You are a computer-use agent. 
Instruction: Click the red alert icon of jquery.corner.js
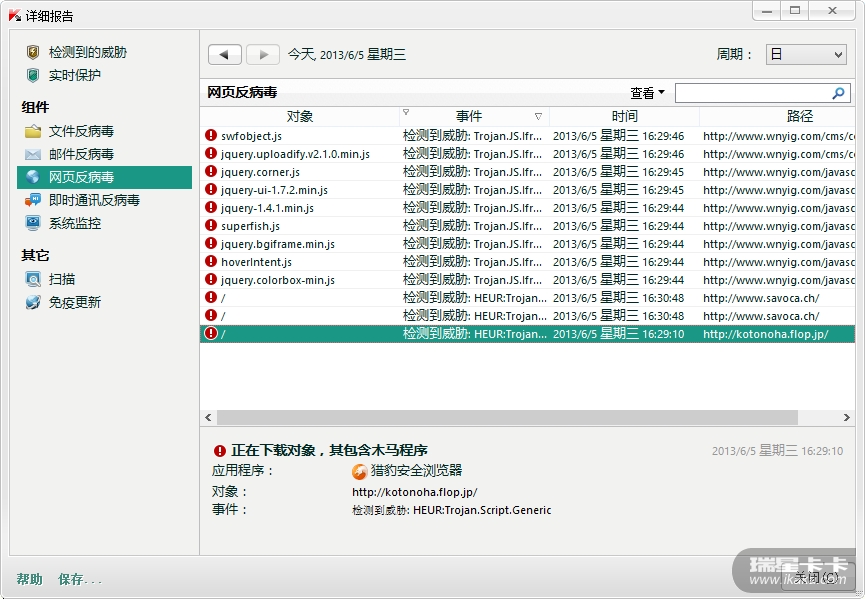point(211,171)
